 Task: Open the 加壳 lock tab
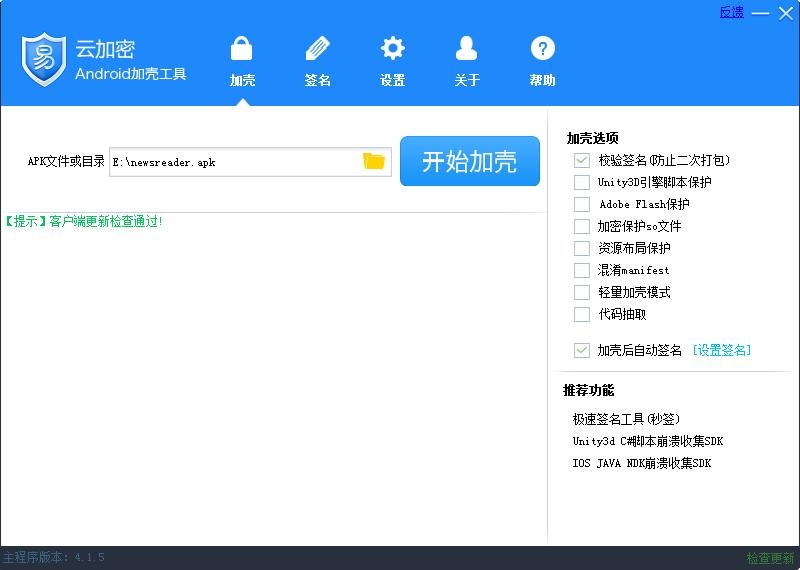pos(242,60)
